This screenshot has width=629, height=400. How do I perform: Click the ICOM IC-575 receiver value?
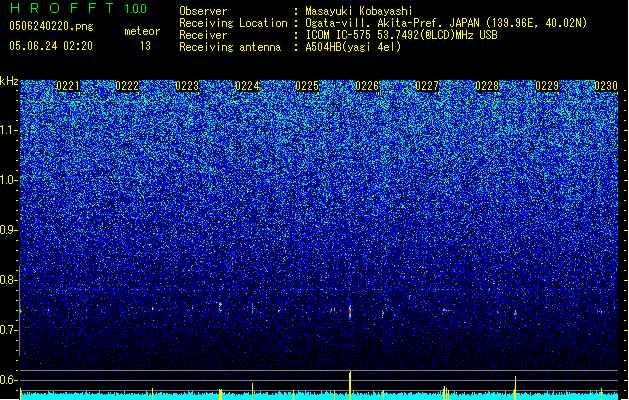coord(401,35)
